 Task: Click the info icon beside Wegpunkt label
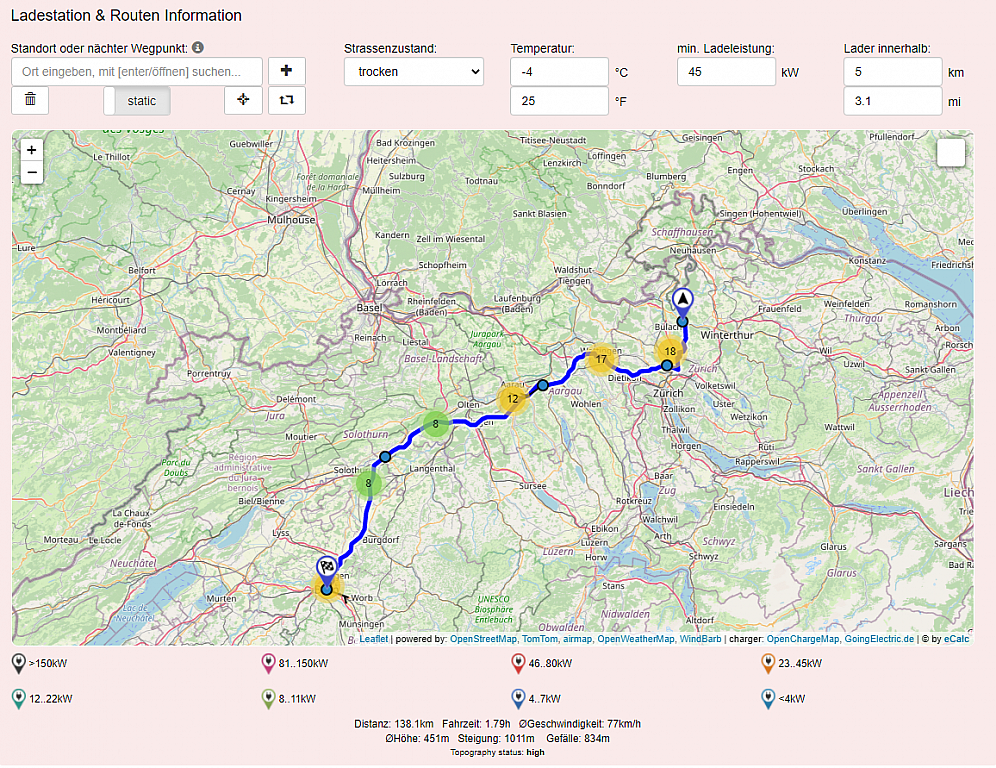click(198, 48)
